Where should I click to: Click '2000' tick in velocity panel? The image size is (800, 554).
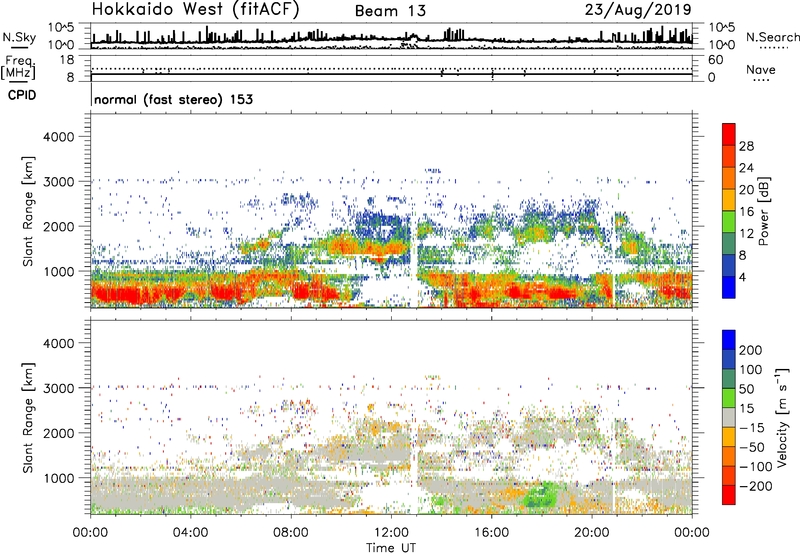coord(59,433)
